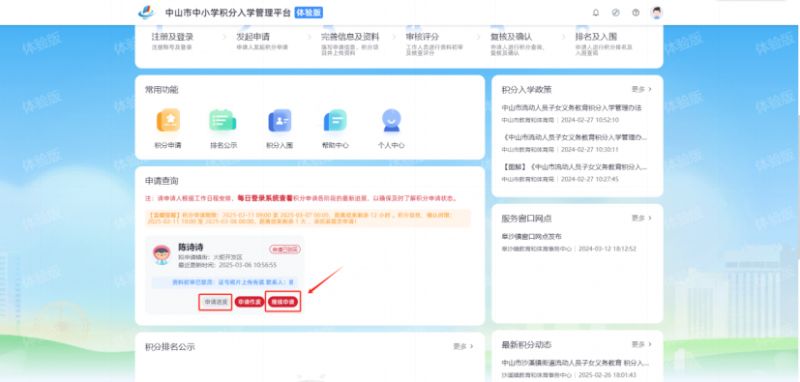
Task: Open the news item under 最新积分动态
Action: point(575,363)
